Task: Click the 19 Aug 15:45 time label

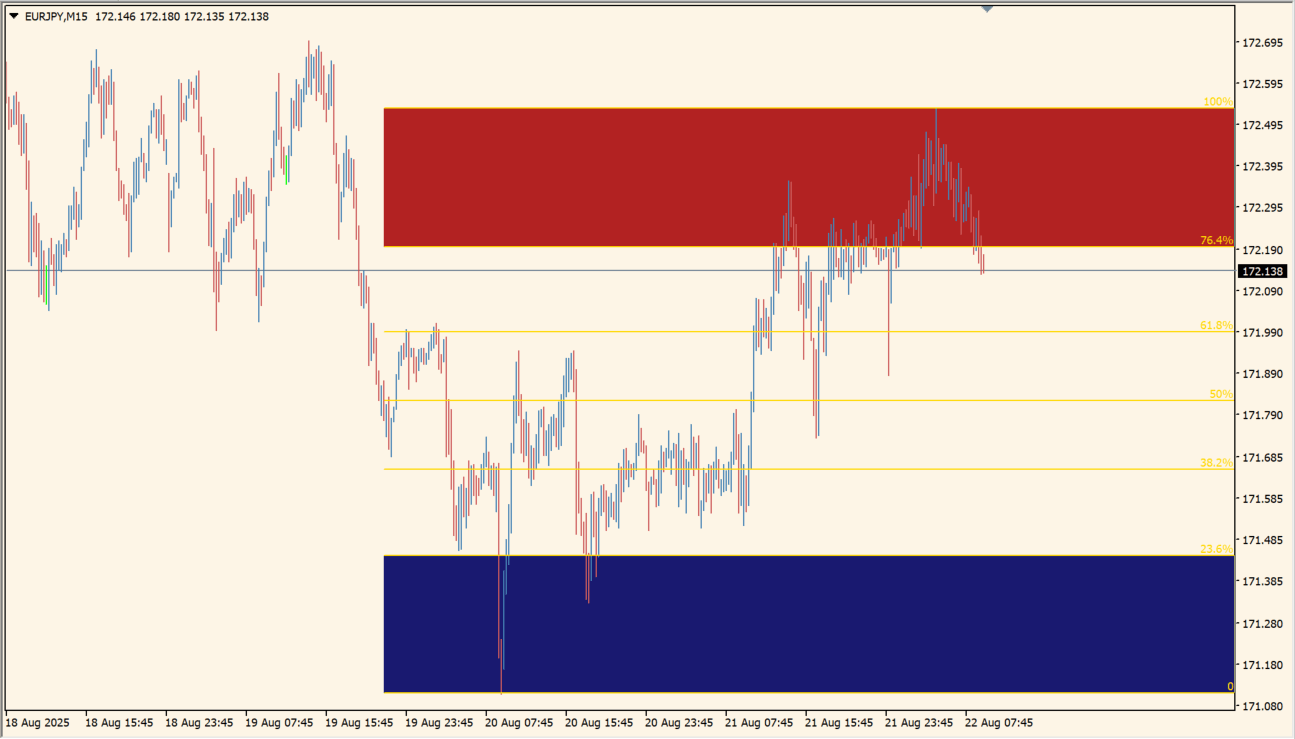Action: tap(359, 722)
